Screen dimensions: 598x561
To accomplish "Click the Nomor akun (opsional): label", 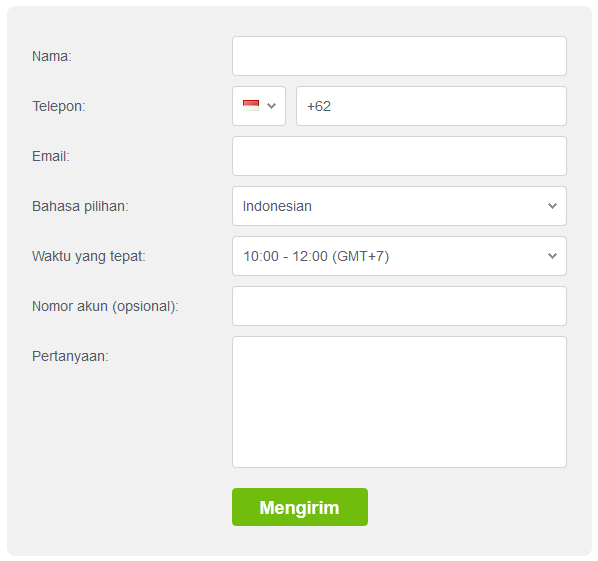I will [x=105, y=306].
